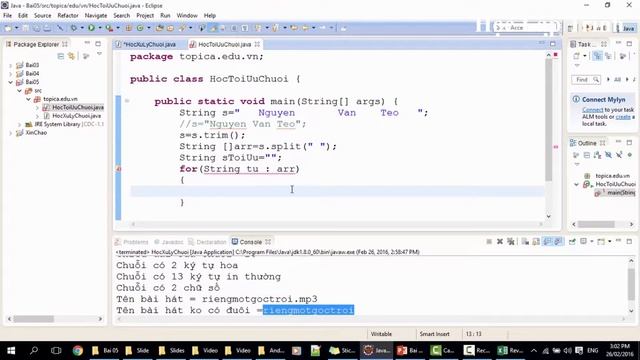
Task: Open the Refactor menu
Action: (68, 16)
